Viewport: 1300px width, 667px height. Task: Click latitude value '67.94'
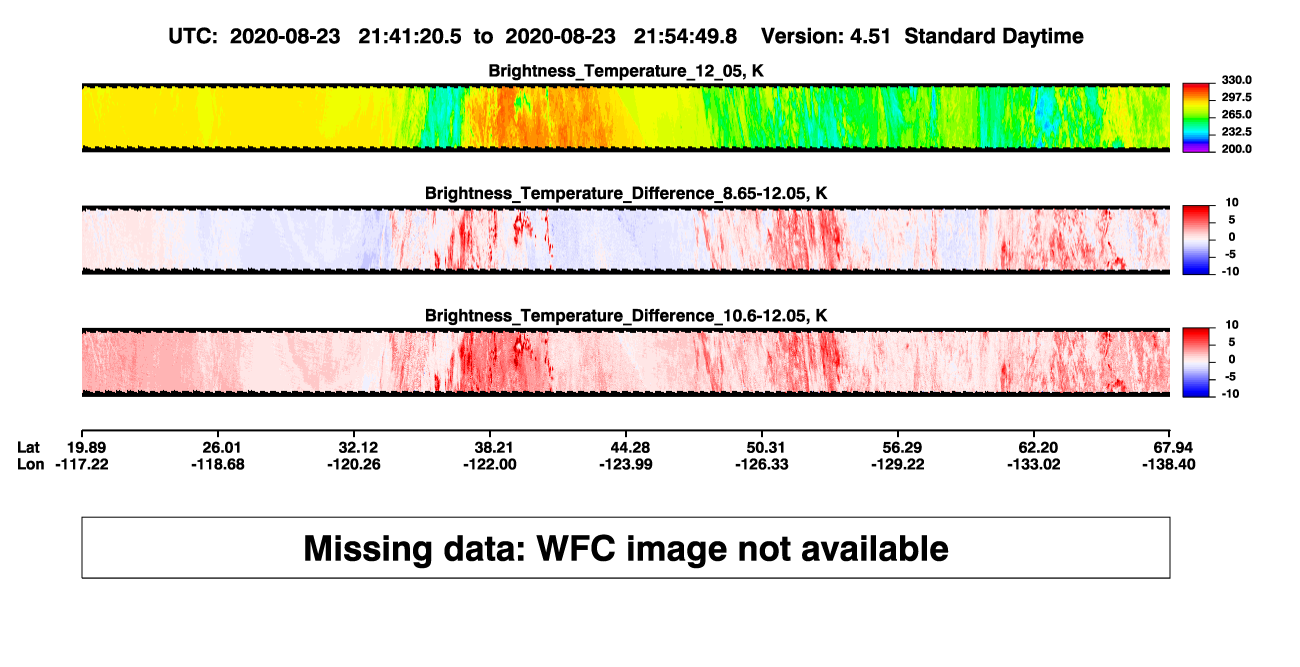click(1174, 447)
